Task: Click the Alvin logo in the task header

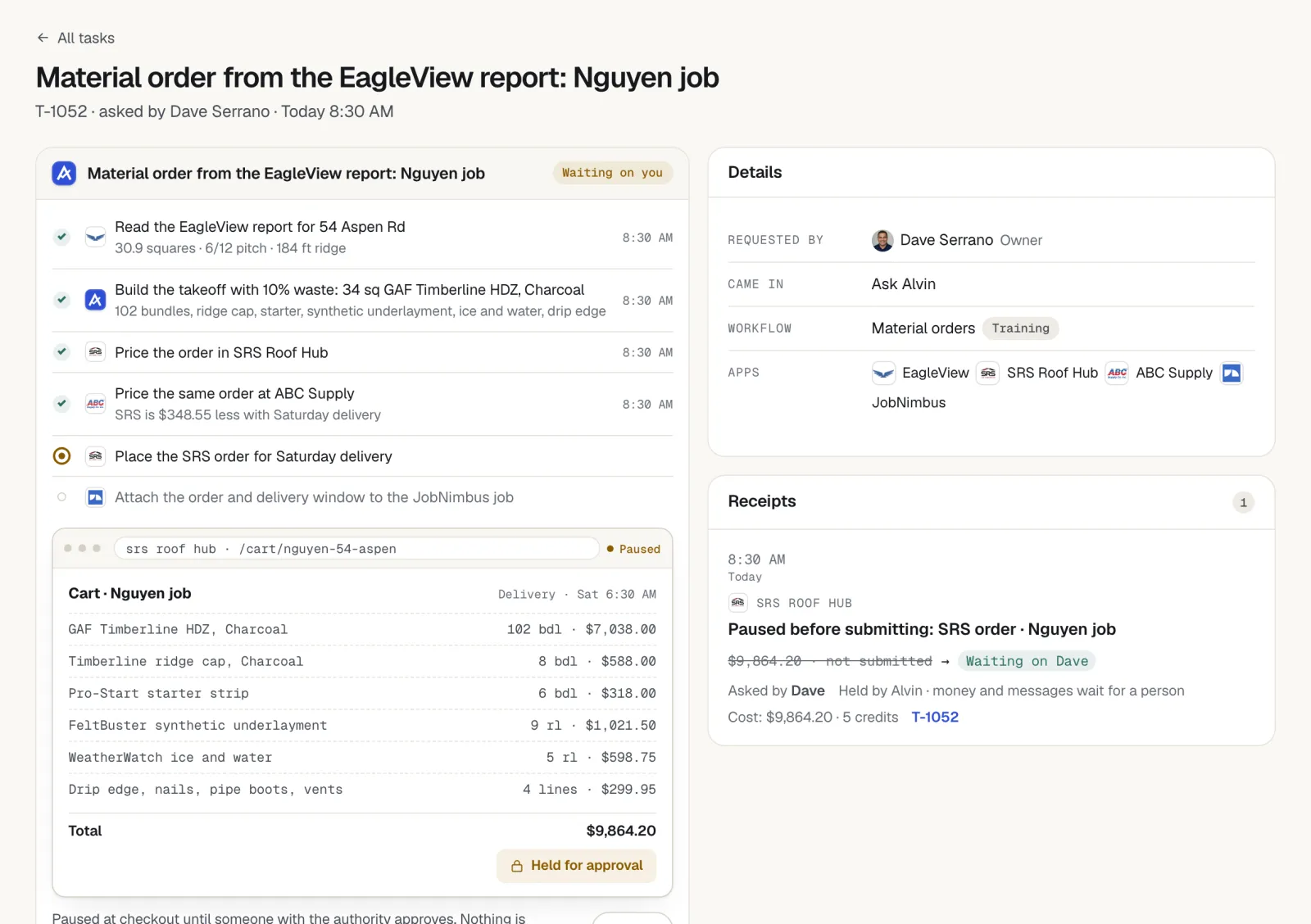Action: coord(64,173)
